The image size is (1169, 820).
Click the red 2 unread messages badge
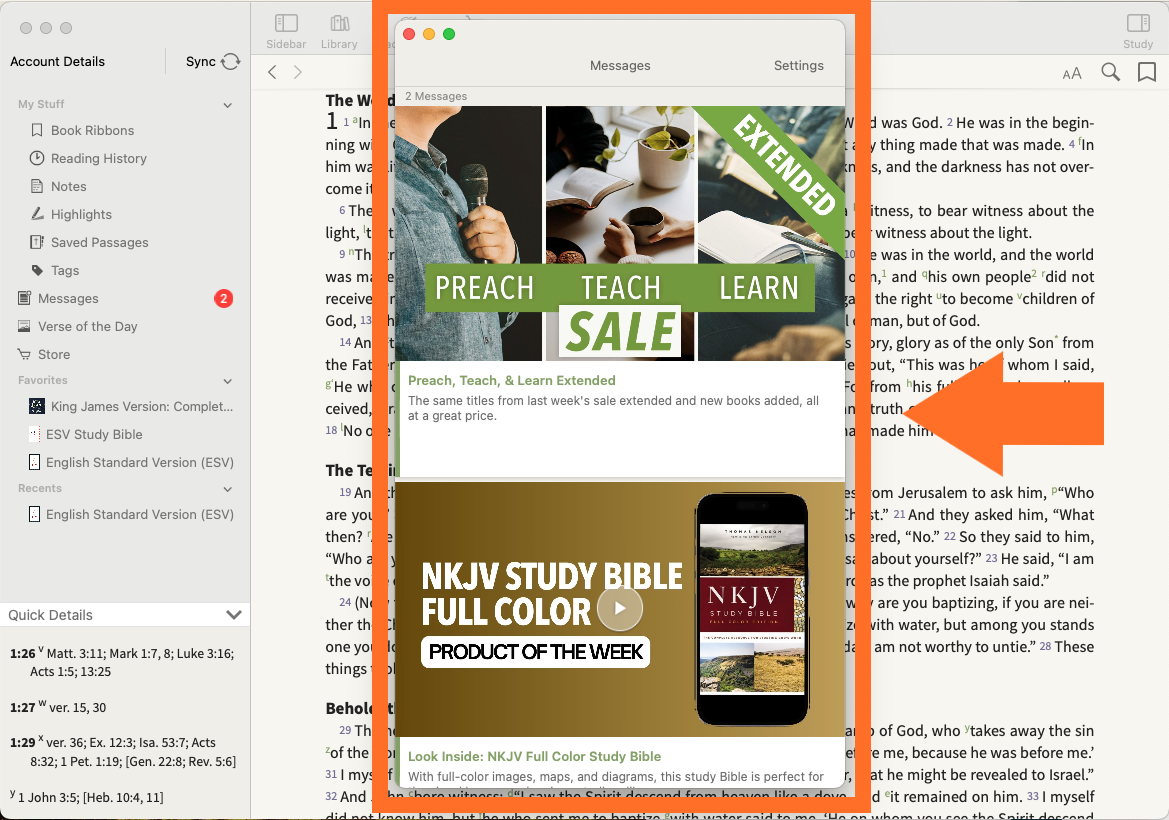click(x=224, y=298)
